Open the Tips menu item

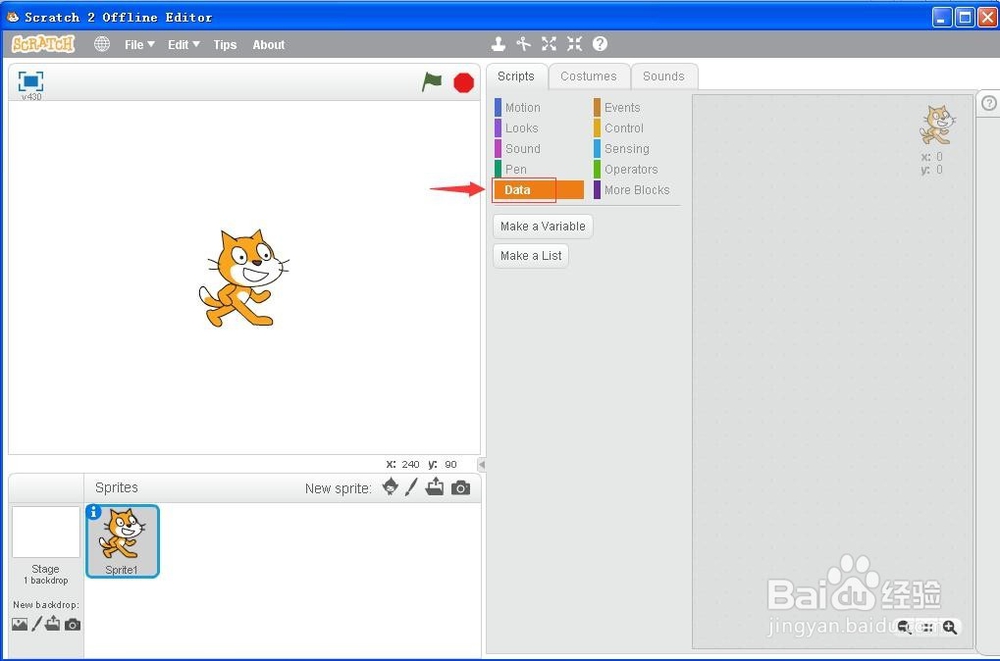225,45
